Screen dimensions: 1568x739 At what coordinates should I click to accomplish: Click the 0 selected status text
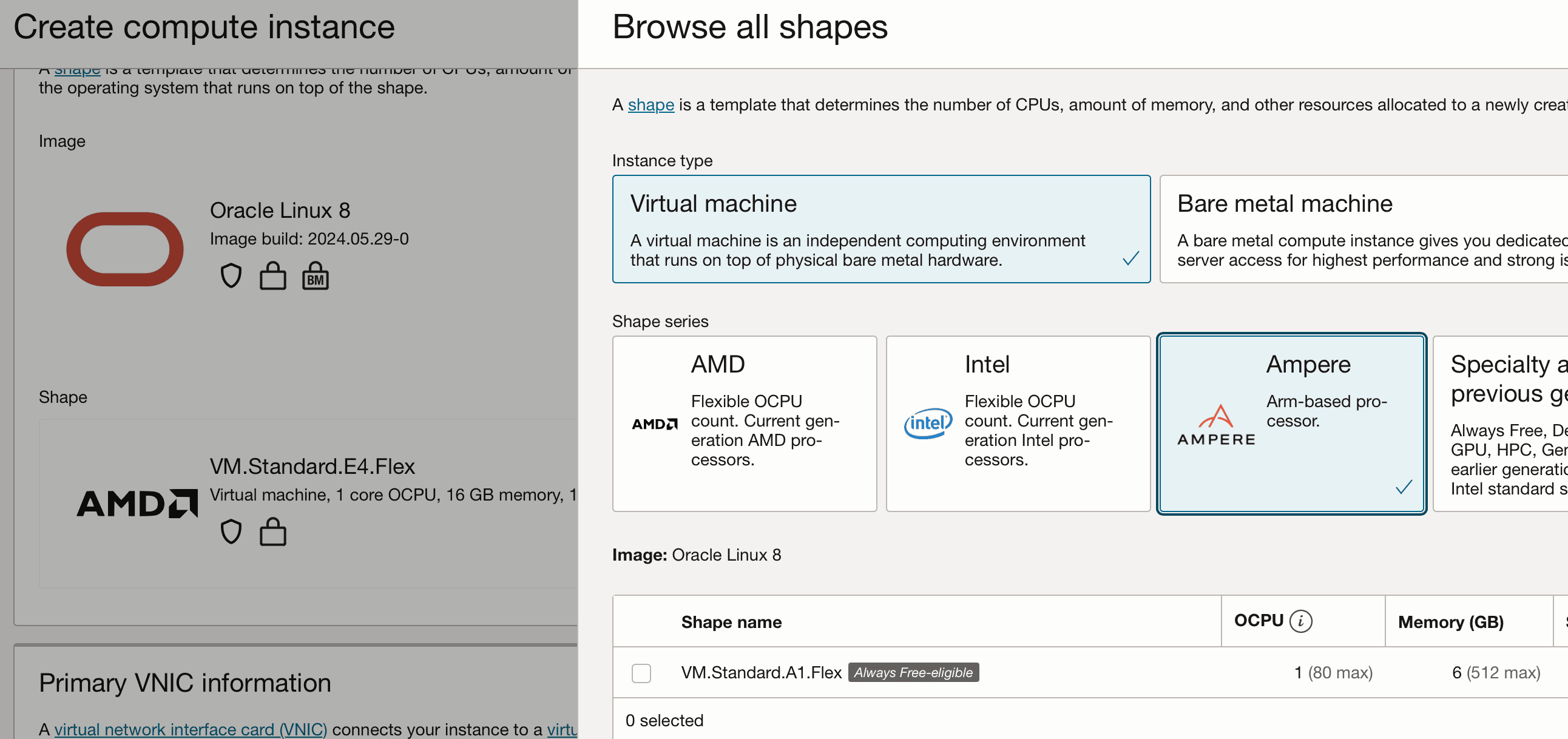coord(664,721)
